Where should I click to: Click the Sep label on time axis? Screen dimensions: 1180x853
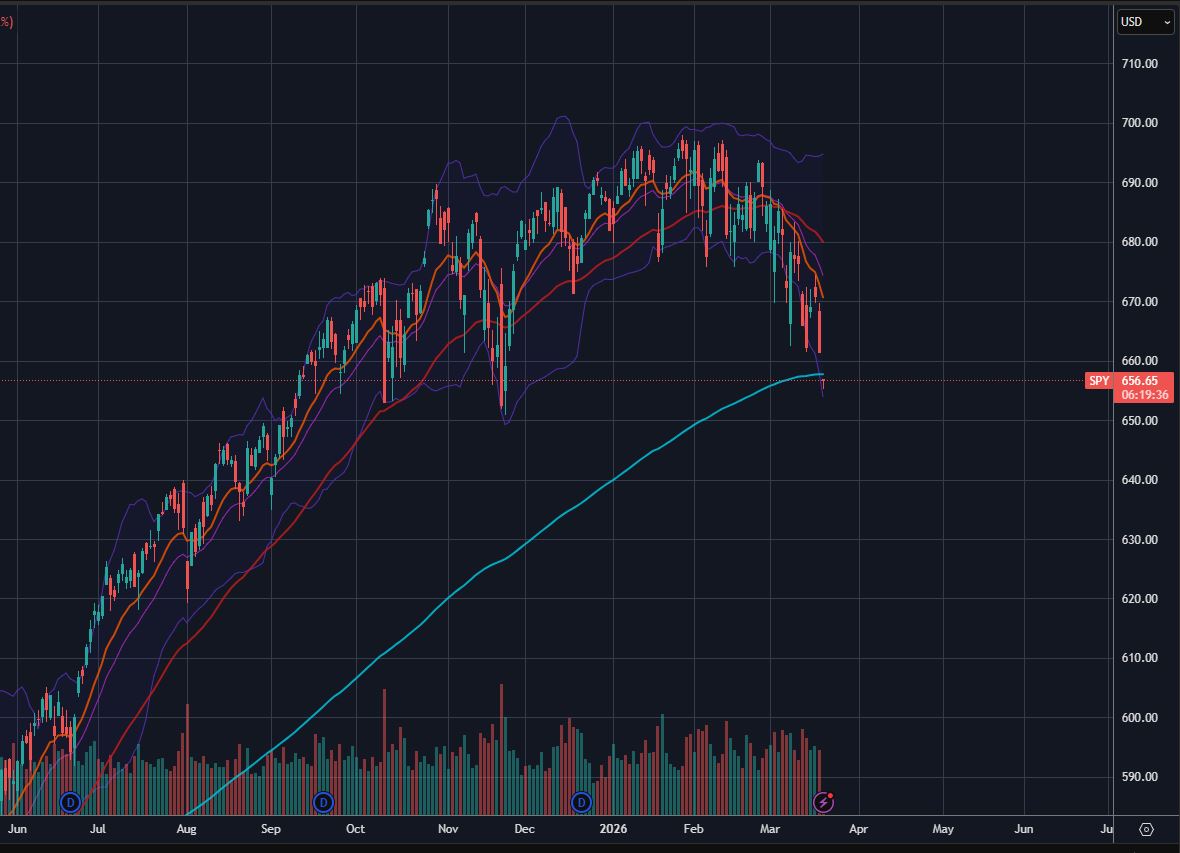tap(271, 829)
